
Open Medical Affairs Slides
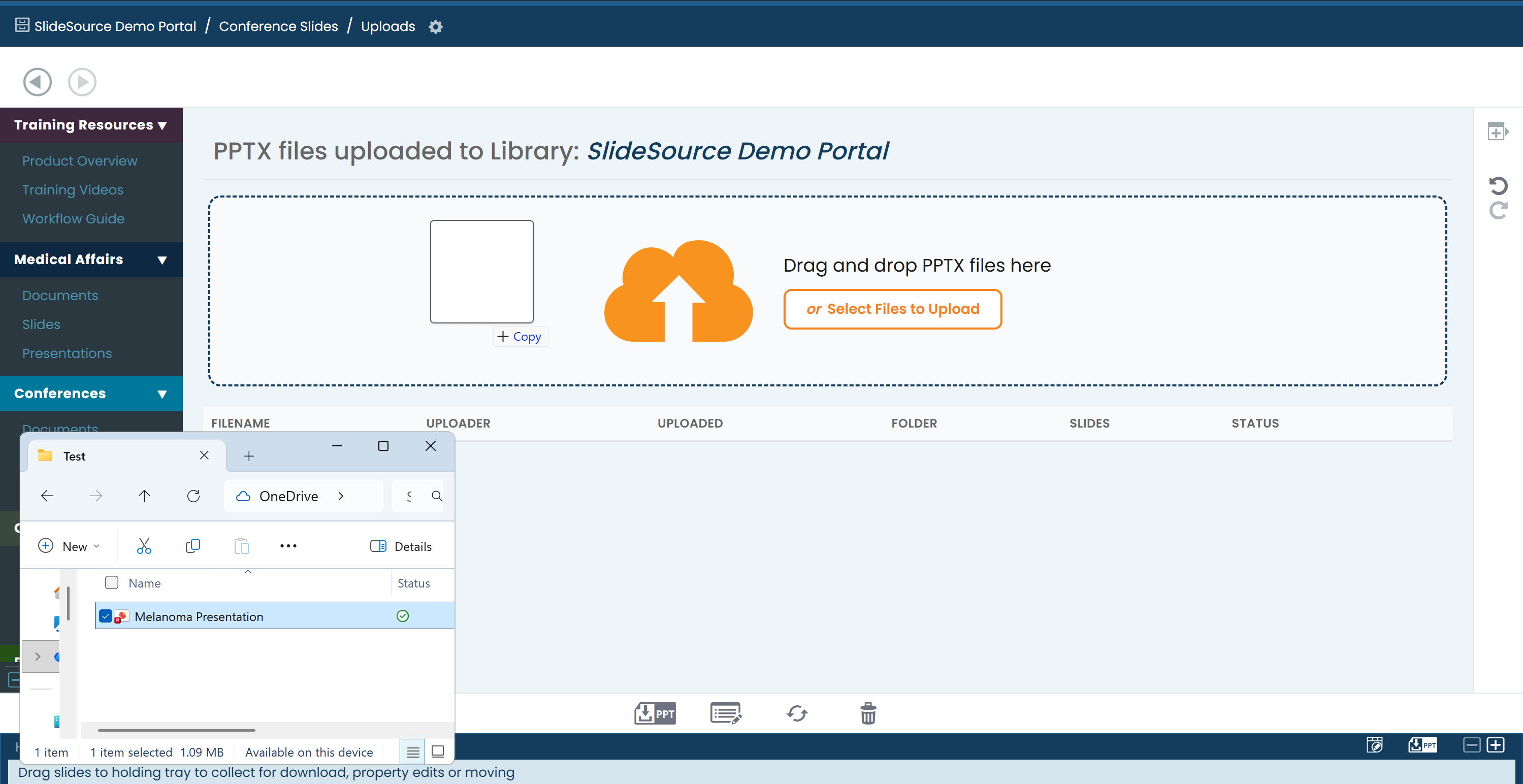(41, 324)
